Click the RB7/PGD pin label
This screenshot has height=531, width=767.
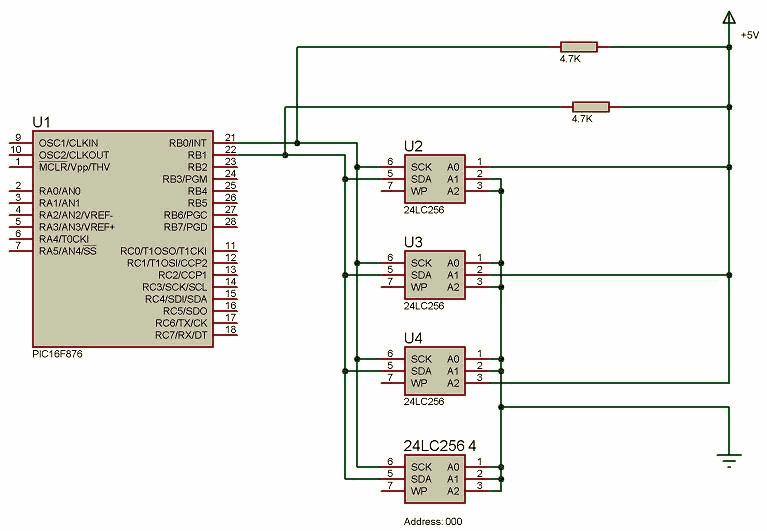[185, 227]
